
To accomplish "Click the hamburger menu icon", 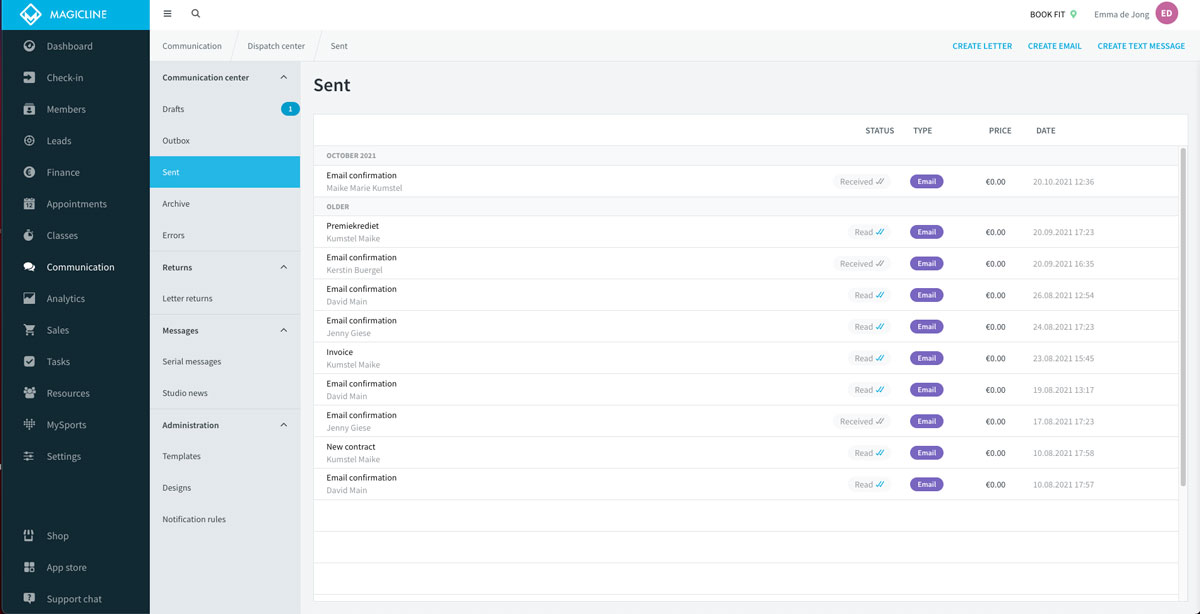I will [167, 14].
